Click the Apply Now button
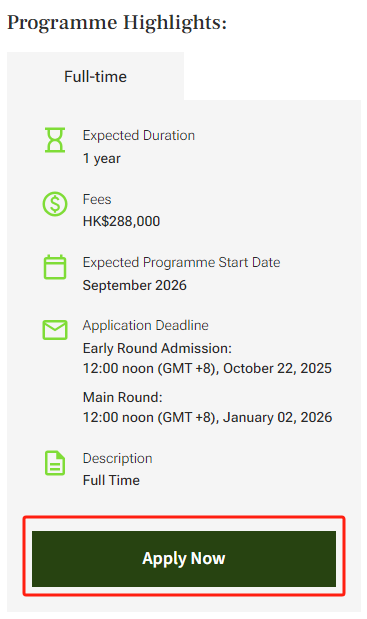The width and height of the screenshot is (367, 619). click(184, 559)
